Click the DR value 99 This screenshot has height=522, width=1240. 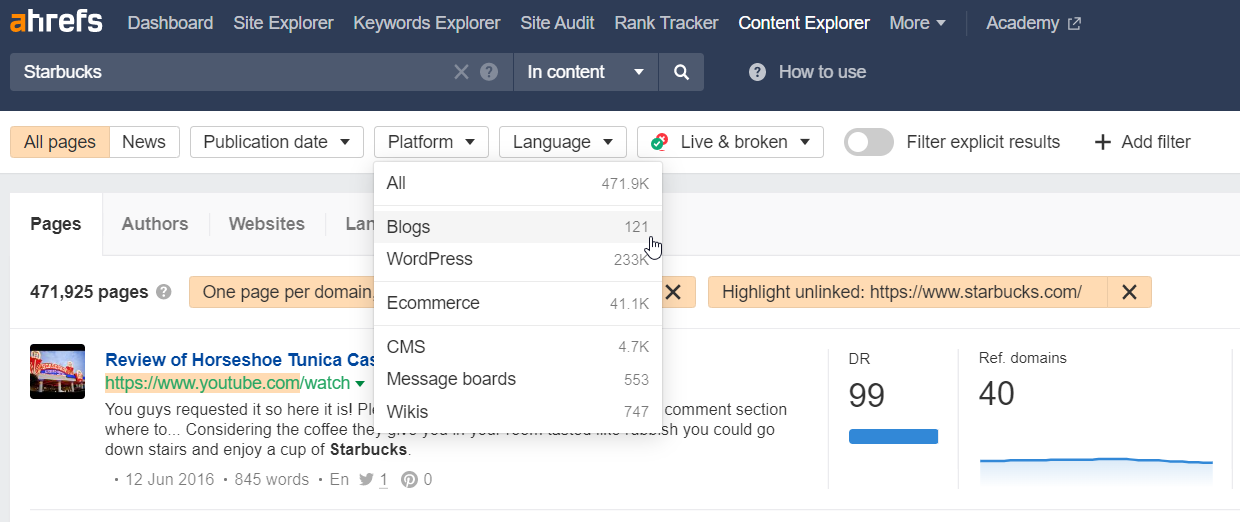pyautogui.click(x=867, y=395)
